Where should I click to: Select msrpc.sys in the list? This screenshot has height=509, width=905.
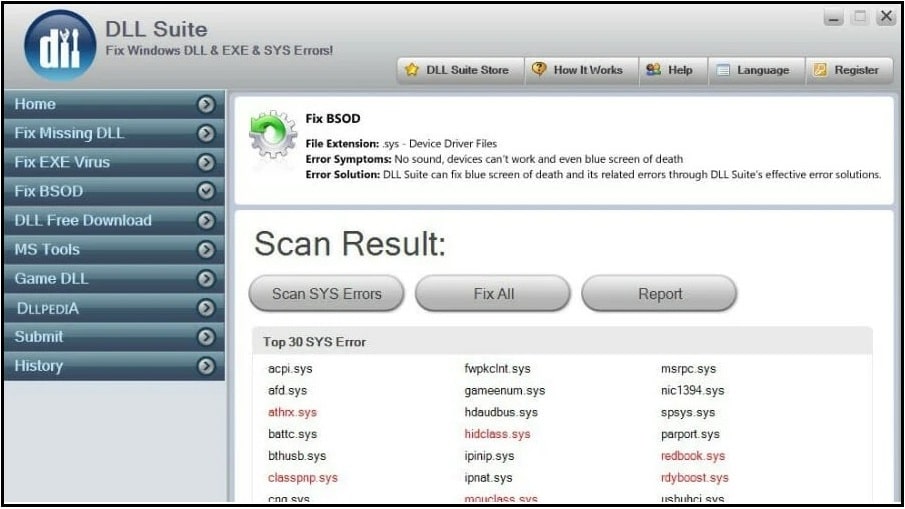(x=689, y=369)
